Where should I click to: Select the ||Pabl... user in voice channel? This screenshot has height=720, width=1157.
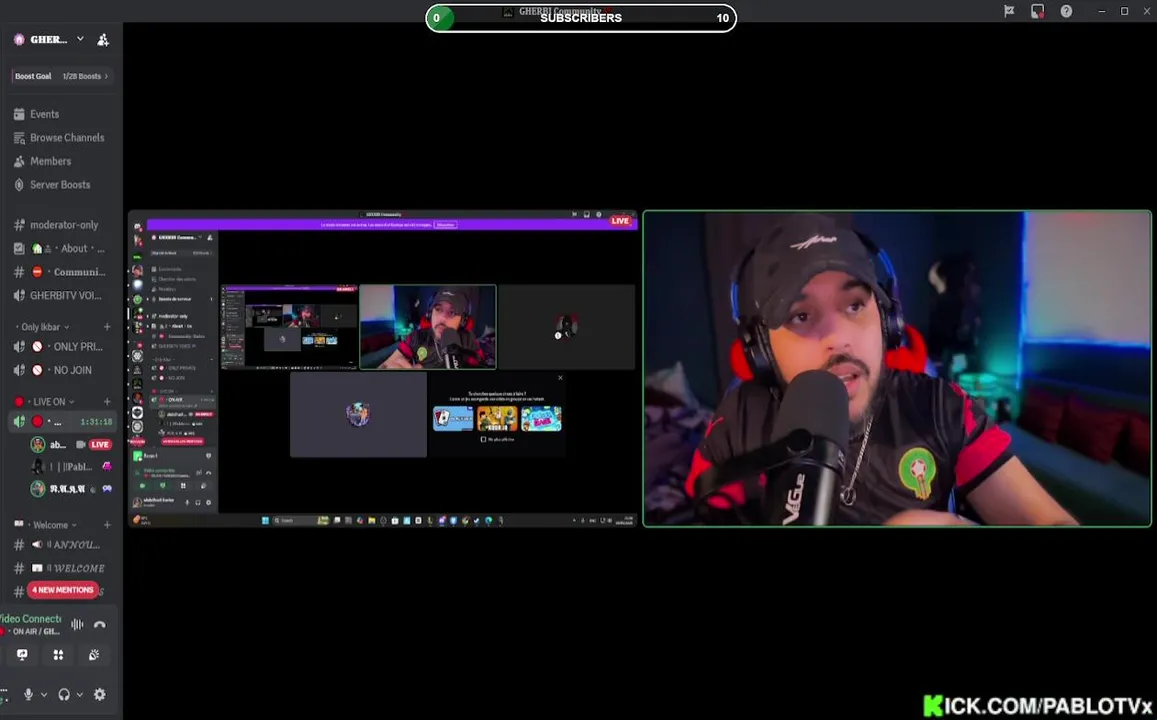coord(70,467)
